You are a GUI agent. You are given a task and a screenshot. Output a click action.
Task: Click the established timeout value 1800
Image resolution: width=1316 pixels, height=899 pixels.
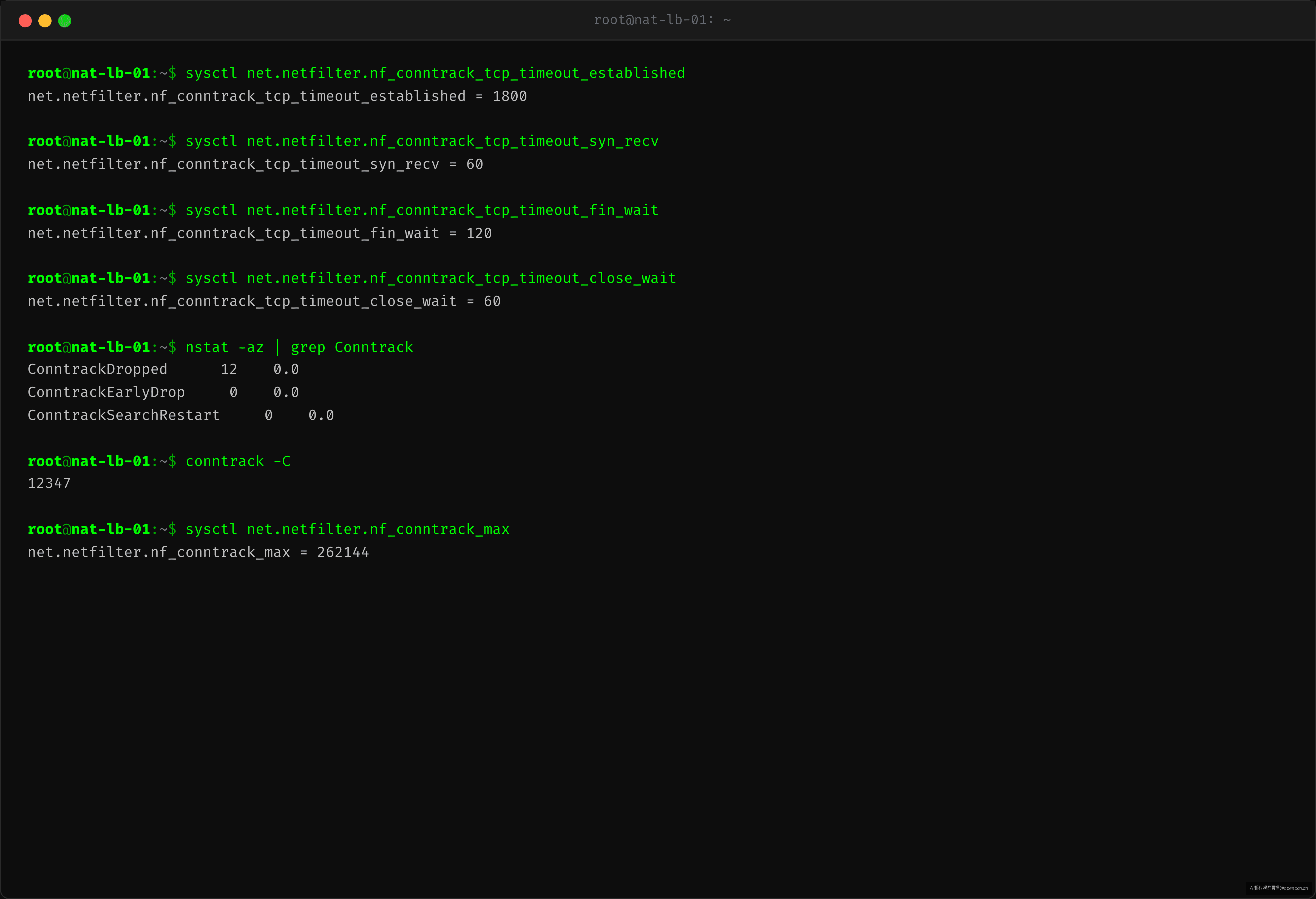tap(510, 96)
